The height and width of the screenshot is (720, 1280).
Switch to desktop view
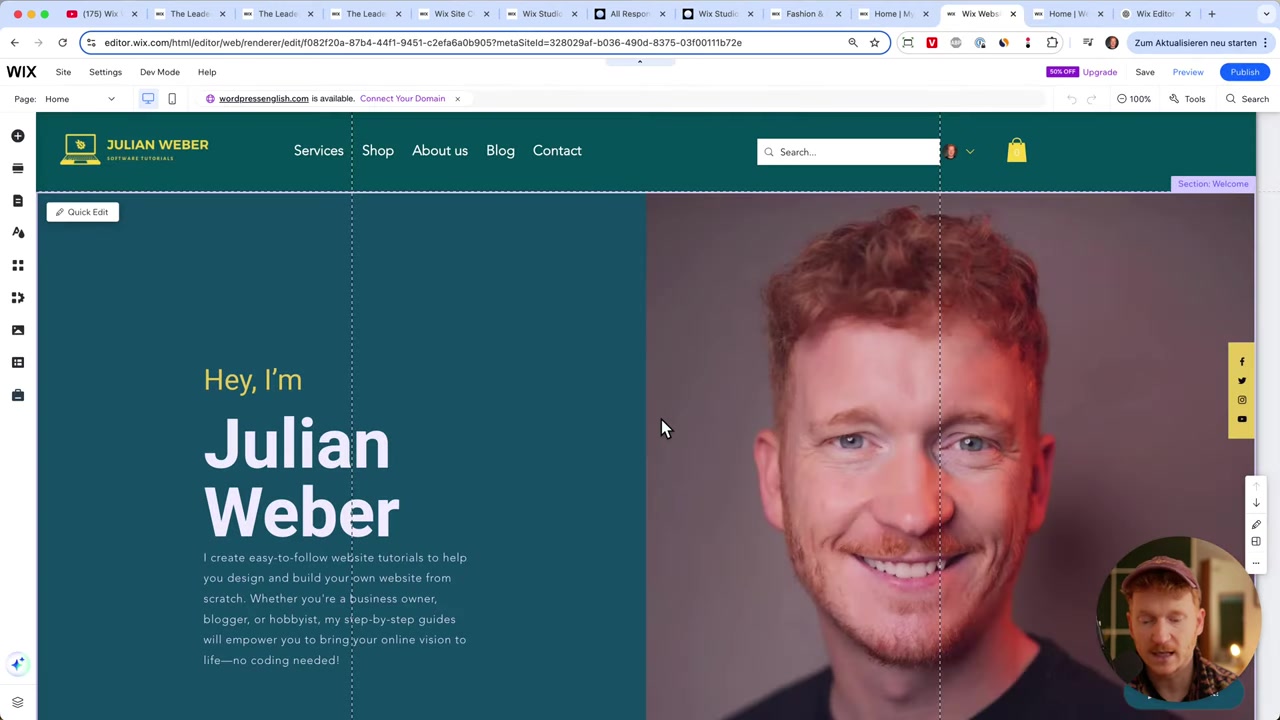[x=148, y=99]
